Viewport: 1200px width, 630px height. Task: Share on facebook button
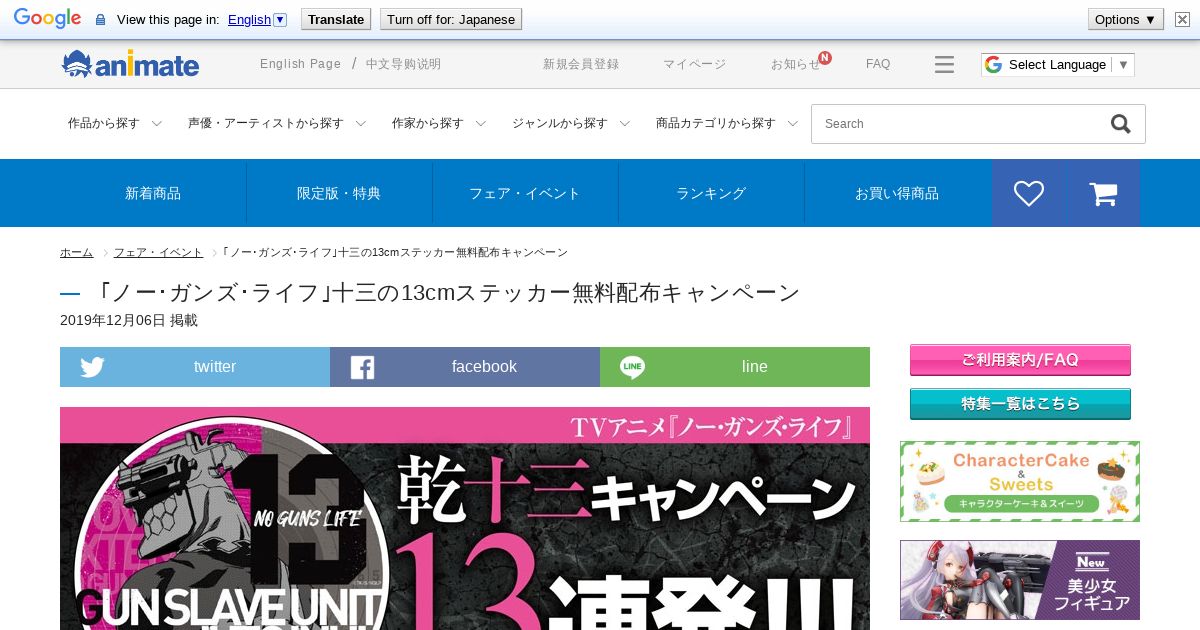click(x=465, y=367)
